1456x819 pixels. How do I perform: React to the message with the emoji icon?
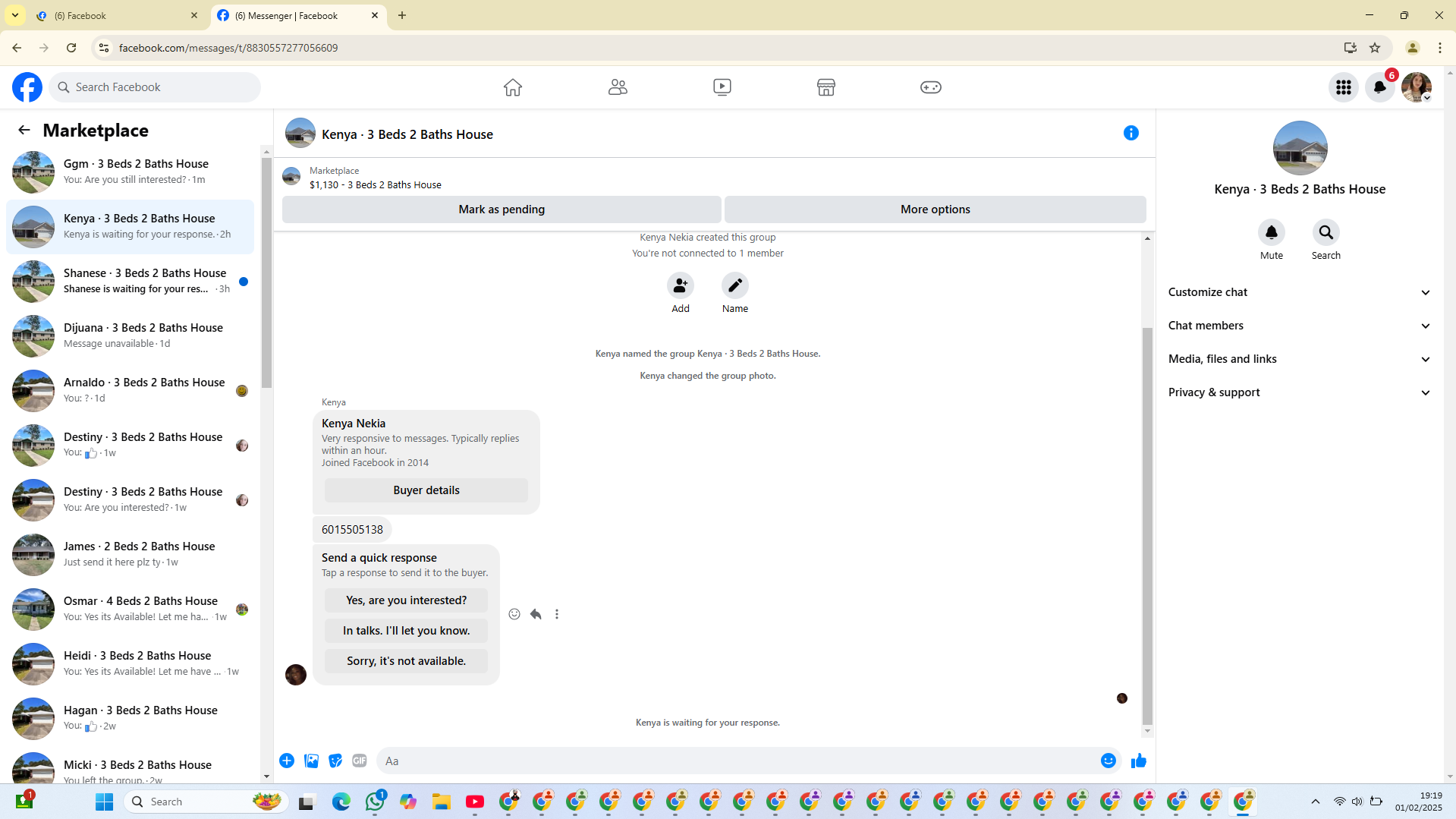click(x=514, y=614)
